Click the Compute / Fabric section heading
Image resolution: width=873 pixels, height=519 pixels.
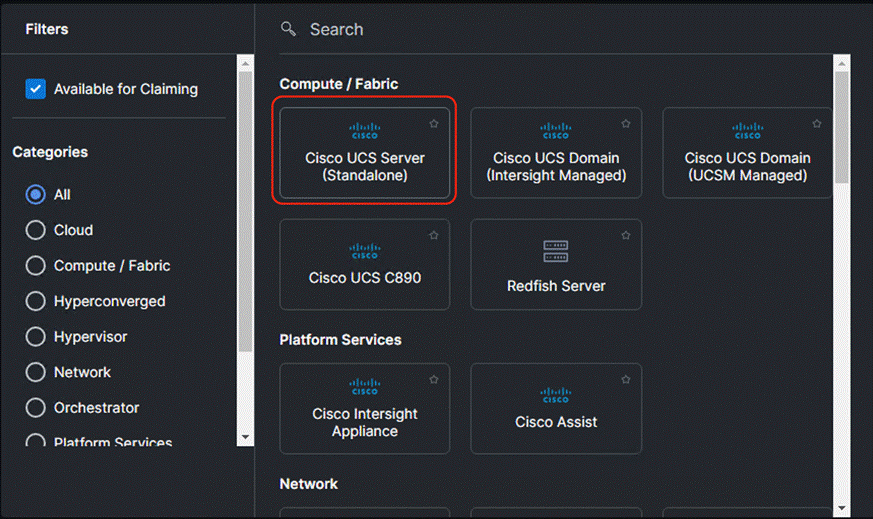click(339, 84)
